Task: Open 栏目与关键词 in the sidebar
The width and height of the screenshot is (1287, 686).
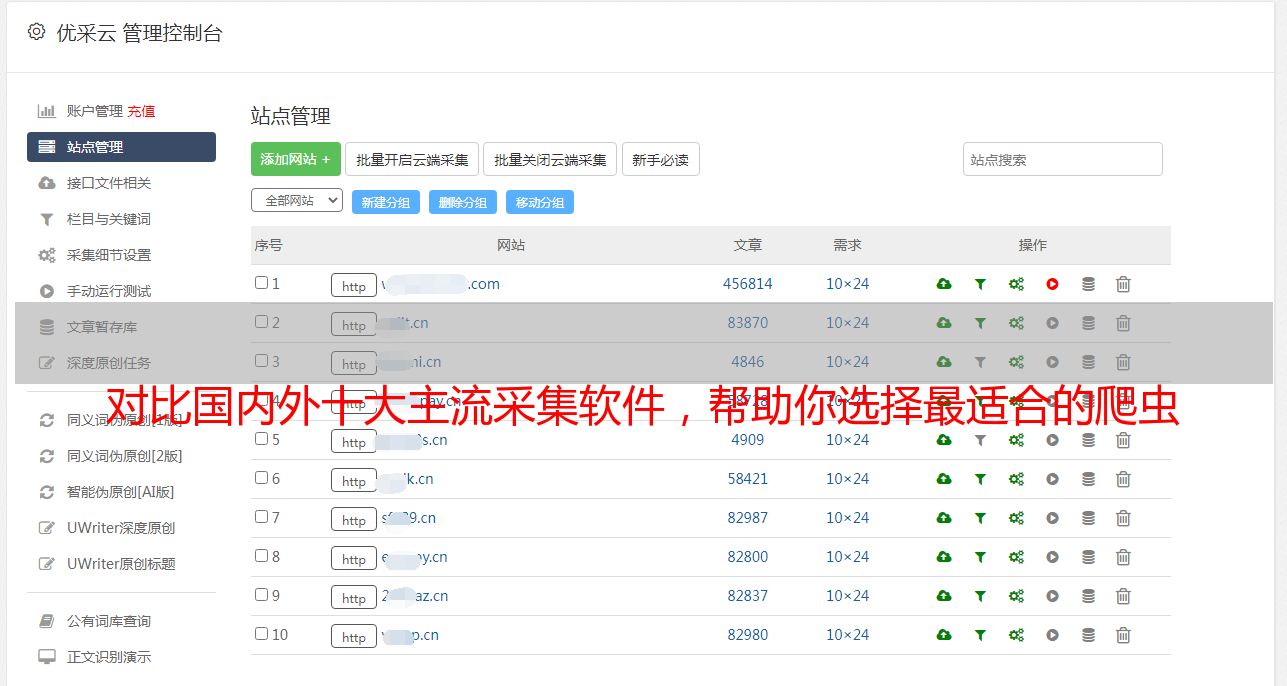Action: [x=108, y=219]
